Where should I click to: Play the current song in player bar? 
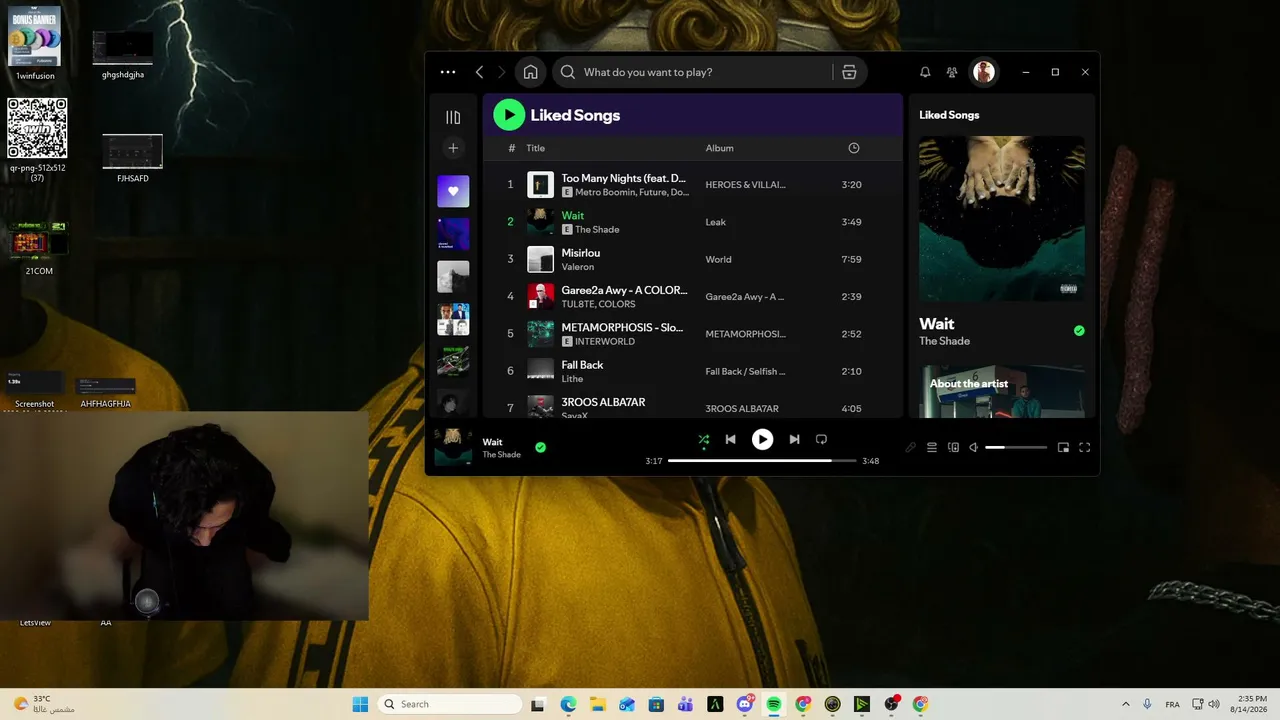click(x=763, y=439)
